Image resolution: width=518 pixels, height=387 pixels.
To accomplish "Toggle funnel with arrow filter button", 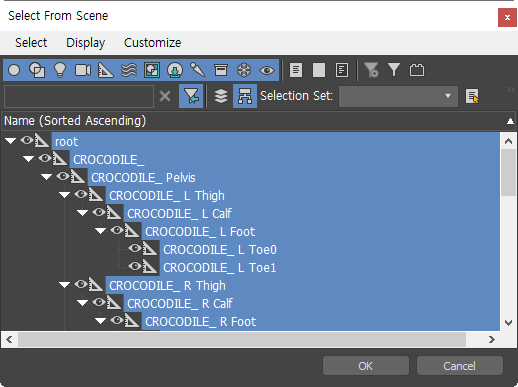I will (x=191, y=96).
